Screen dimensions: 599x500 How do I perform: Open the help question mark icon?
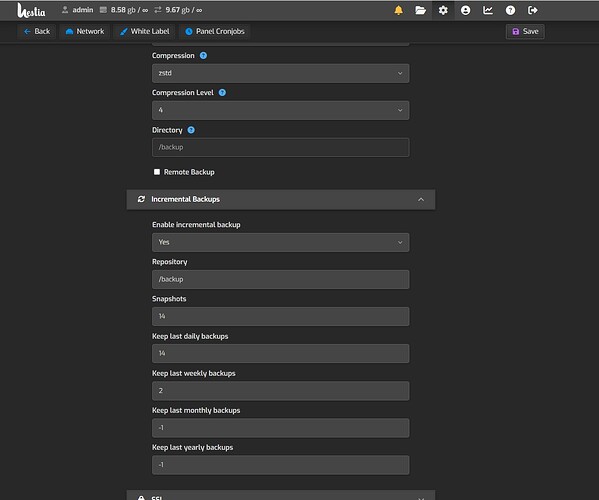coord(510,10)
